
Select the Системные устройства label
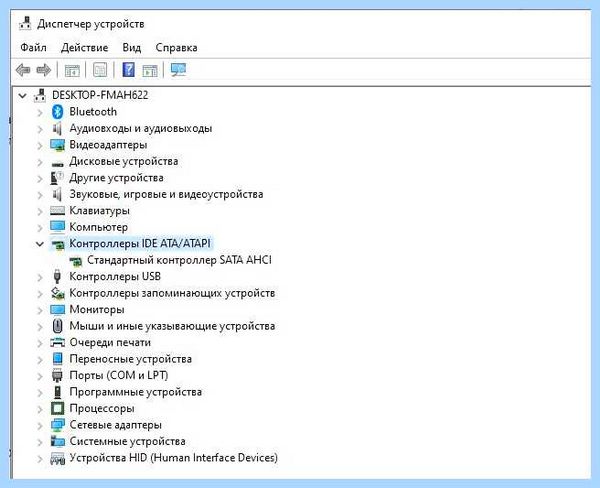127,441
